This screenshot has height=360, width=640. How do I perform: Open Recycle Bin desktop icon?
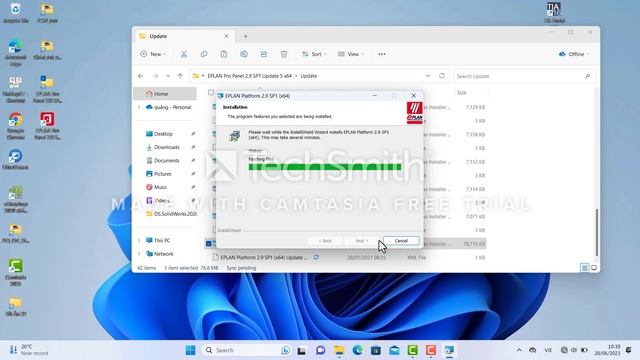pyautogui.click(x=16, y=12)
